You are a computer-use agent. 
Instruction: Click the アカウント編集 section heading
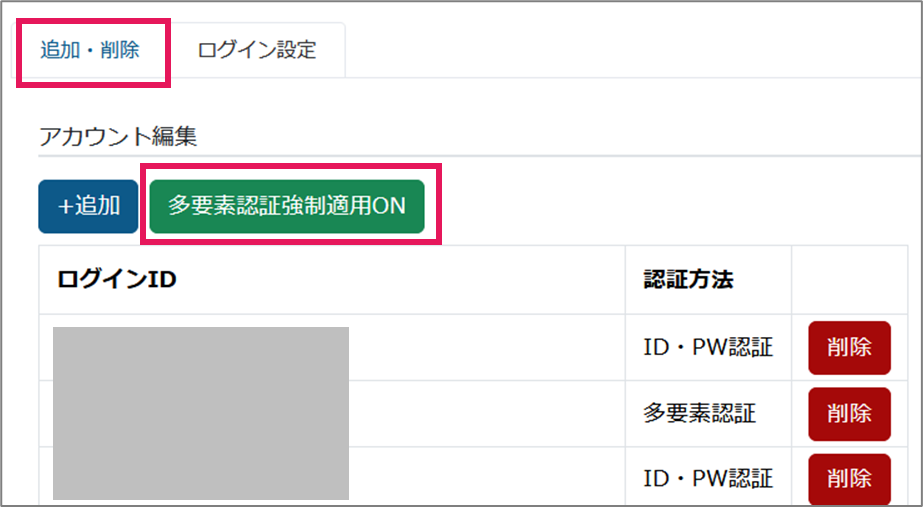coord(118,137)
